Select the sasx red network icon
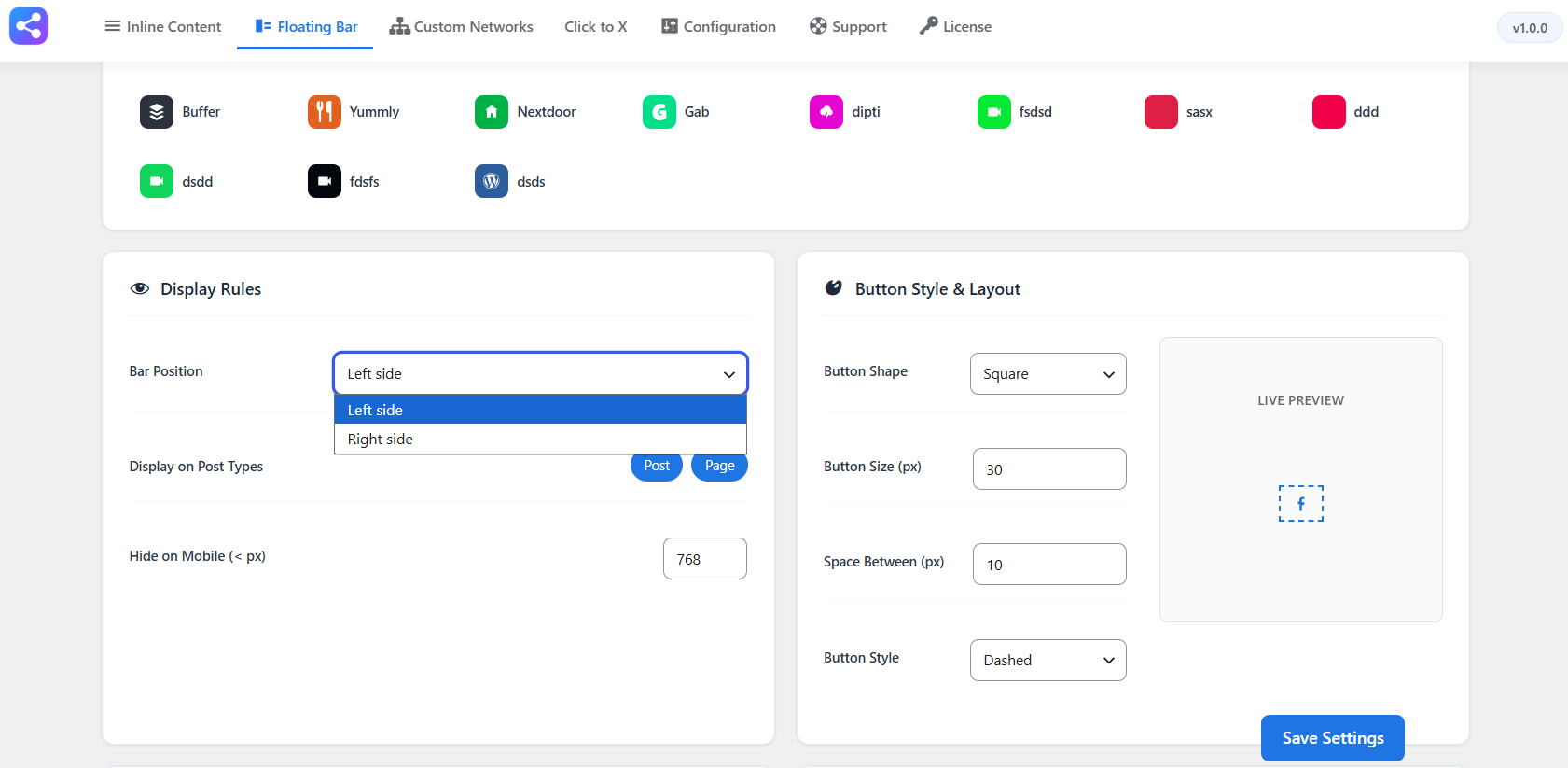The image size is (1568, 768). [1161, 112]
